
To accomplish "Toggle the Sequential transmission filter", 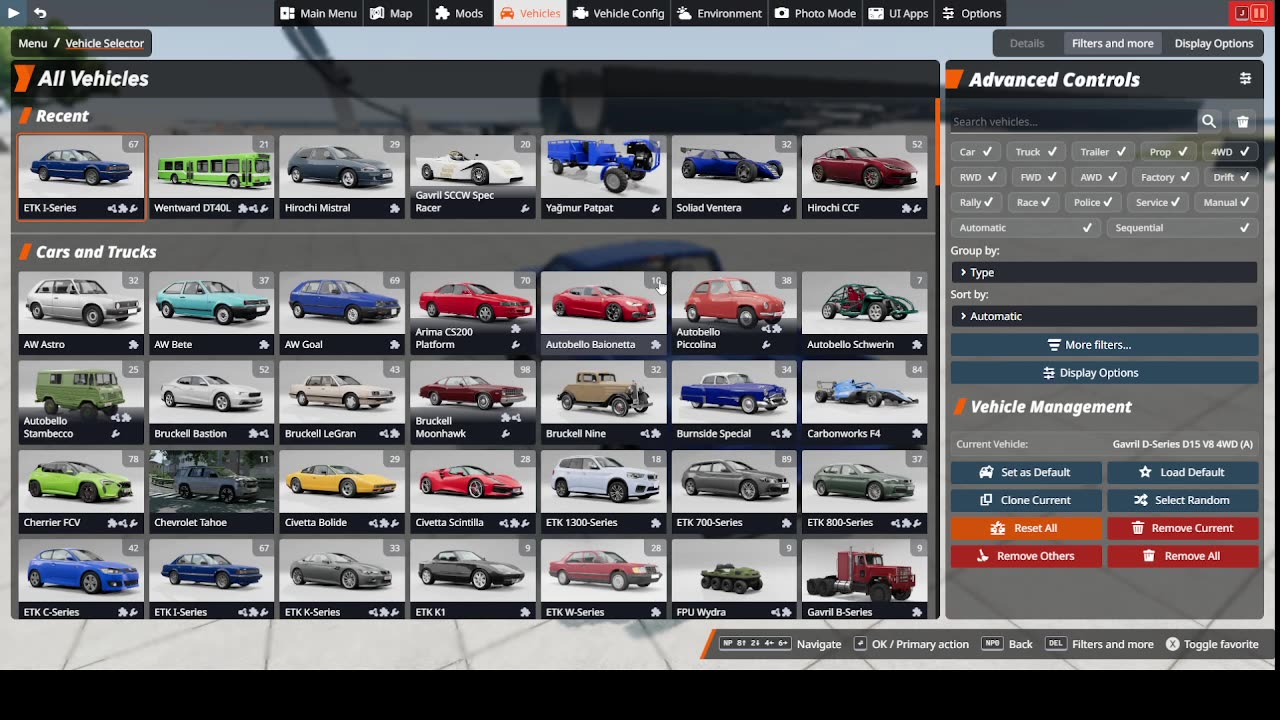I will [1183, 228].
